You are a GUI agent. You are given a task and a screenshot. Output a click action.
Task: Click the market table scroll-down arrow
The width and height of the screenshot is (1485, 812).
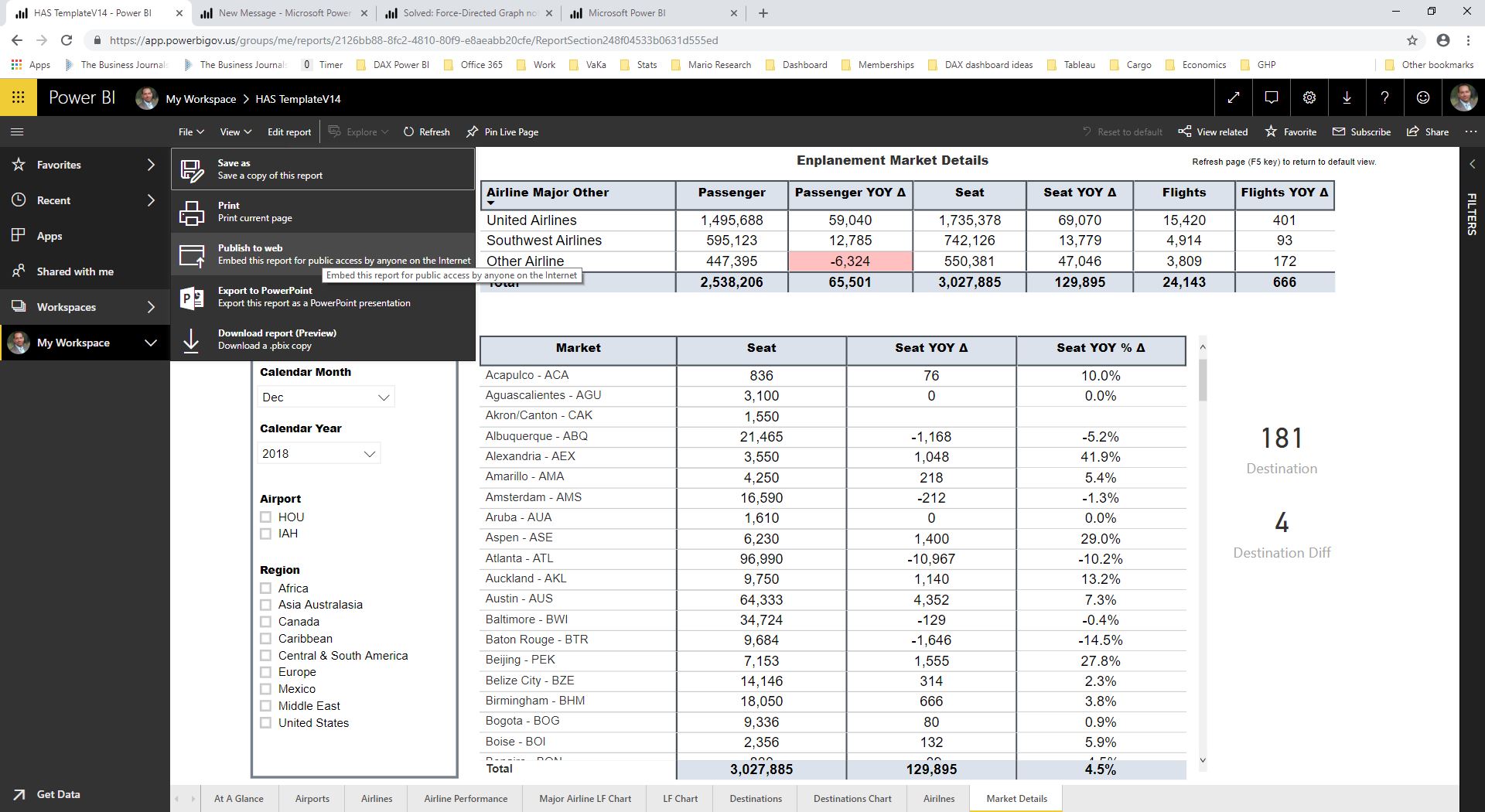click(x=1203, y=760)
